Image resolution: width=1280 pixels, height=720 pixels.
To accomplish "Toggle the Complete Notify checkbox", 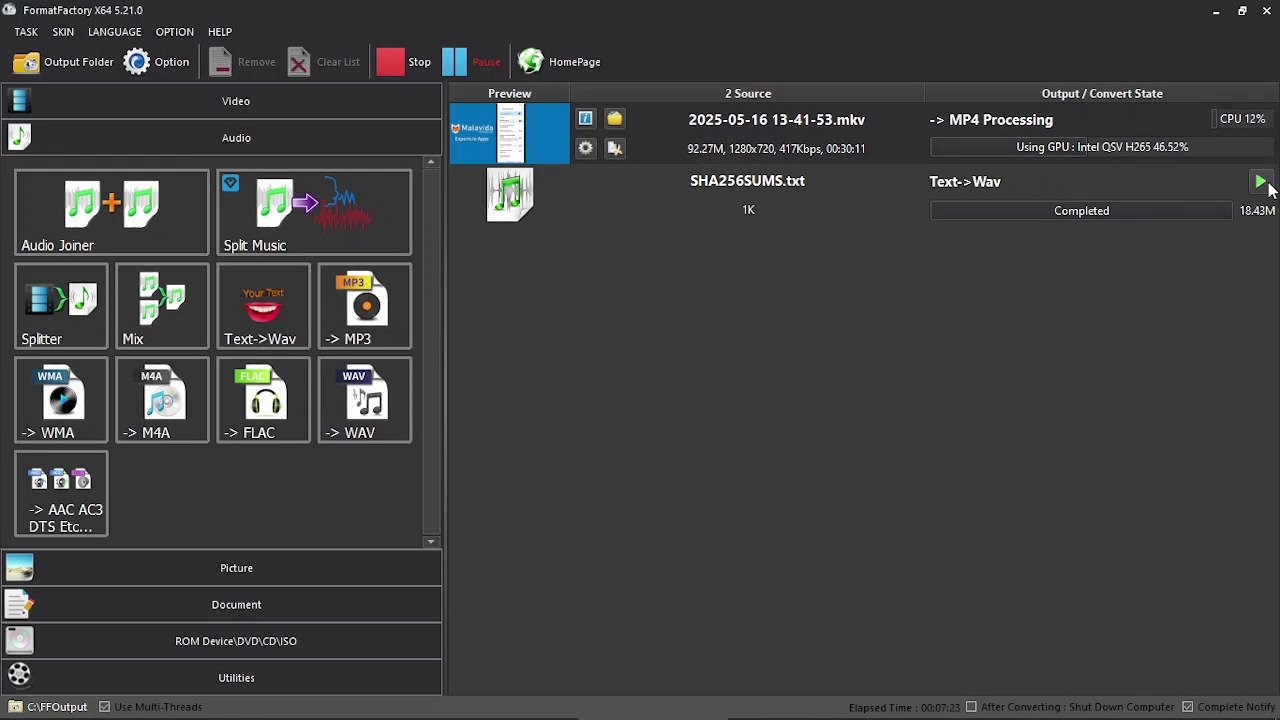I will [1188, 707].
